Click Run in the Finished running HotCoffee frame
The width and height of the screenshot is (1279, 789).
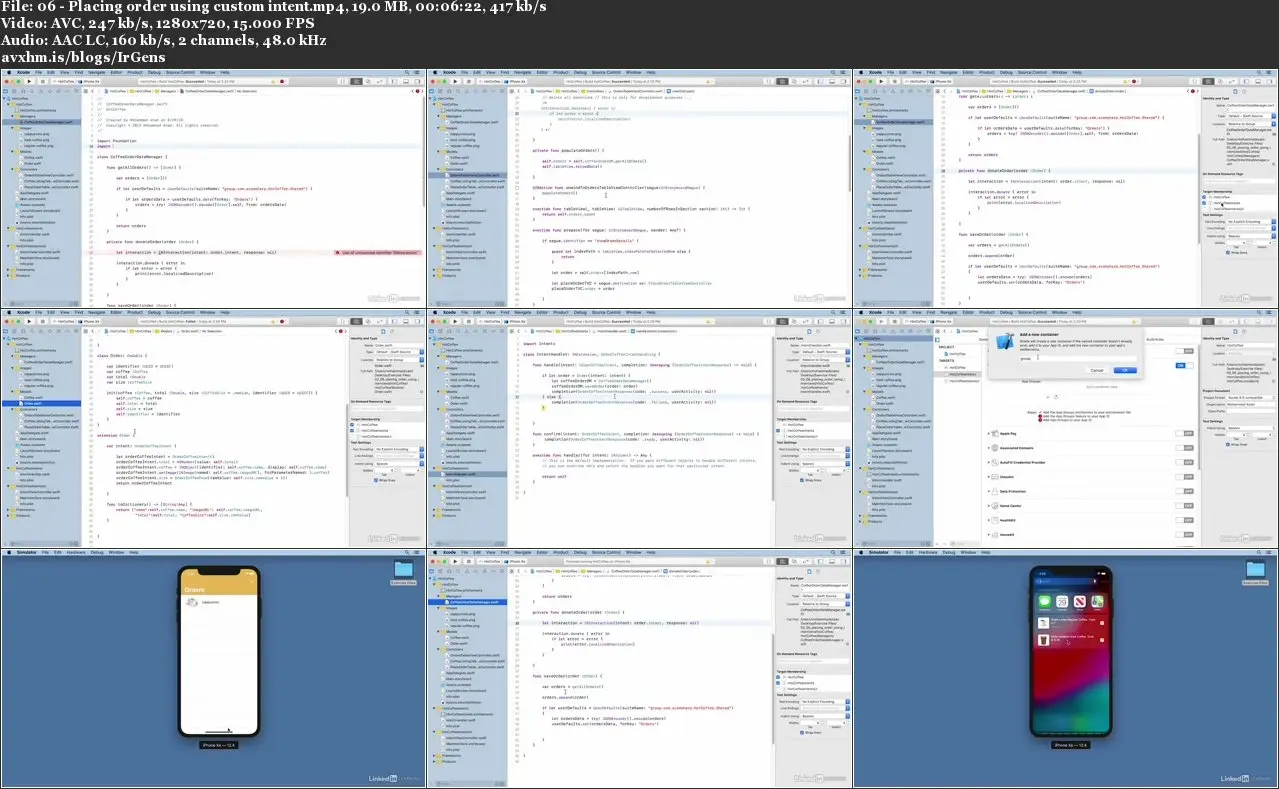click(455, 561)
